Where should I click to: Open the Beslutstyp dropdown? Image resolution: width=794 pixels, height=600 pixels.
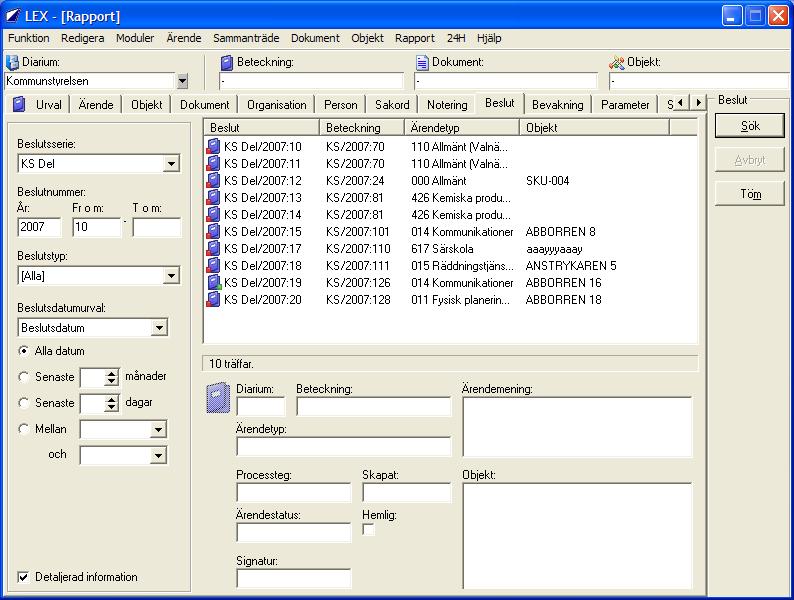coord(171,276)
